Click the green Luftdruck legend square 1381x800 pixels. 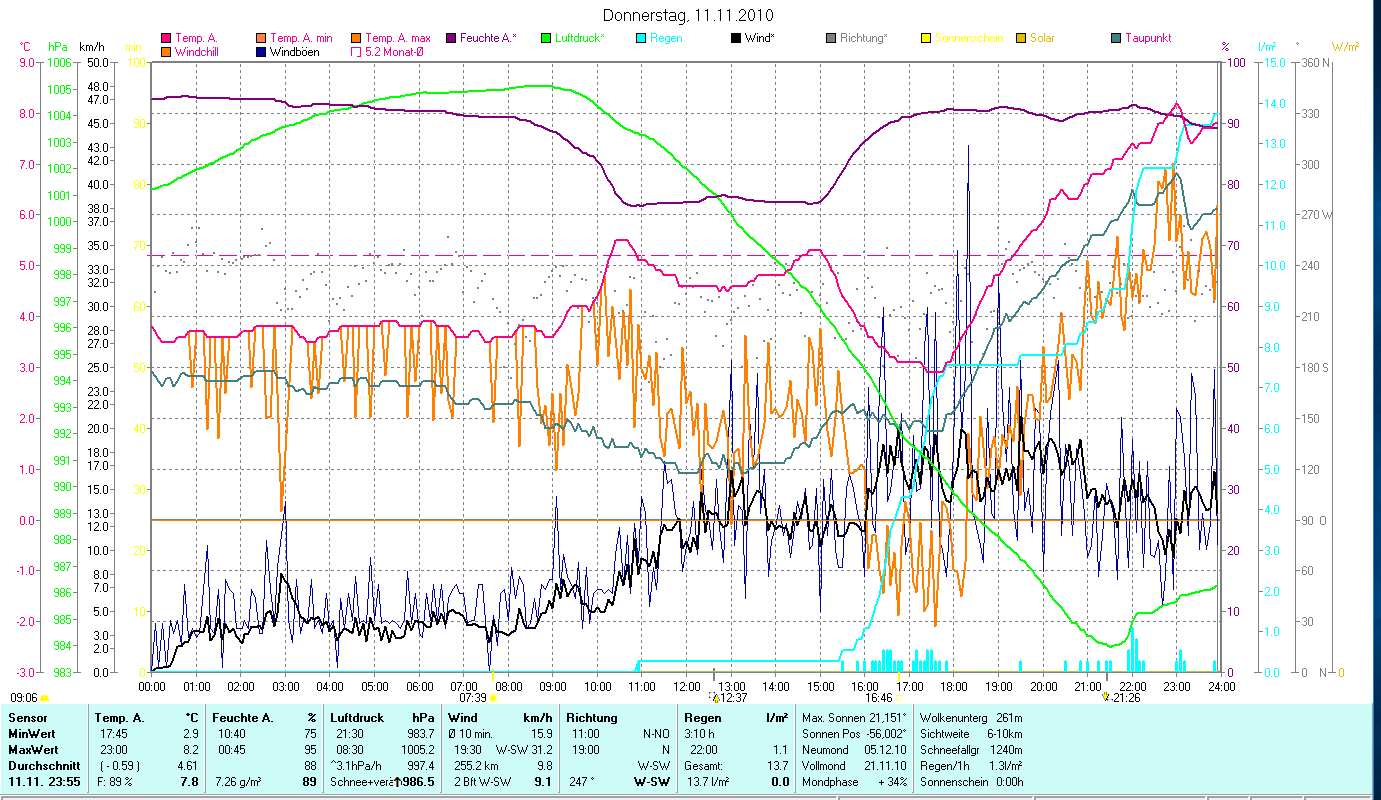click(x=545, y=38)
